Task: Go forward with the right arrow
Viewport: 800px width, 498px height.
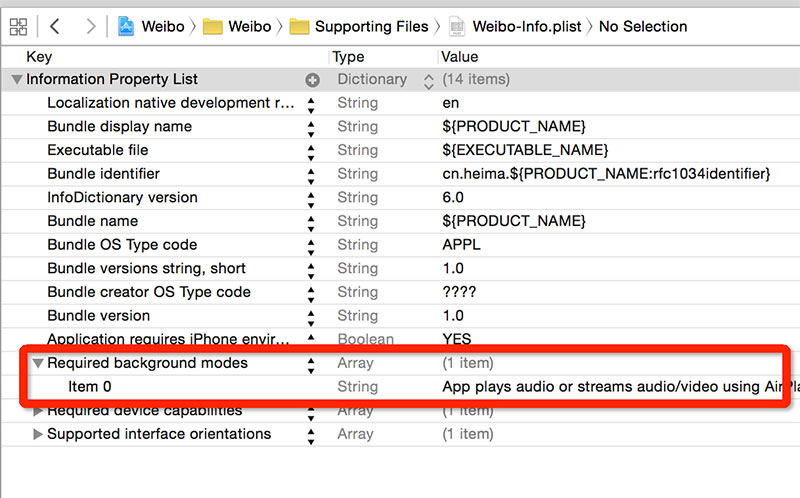Action: pyautogui.click(x=90, y=26)
